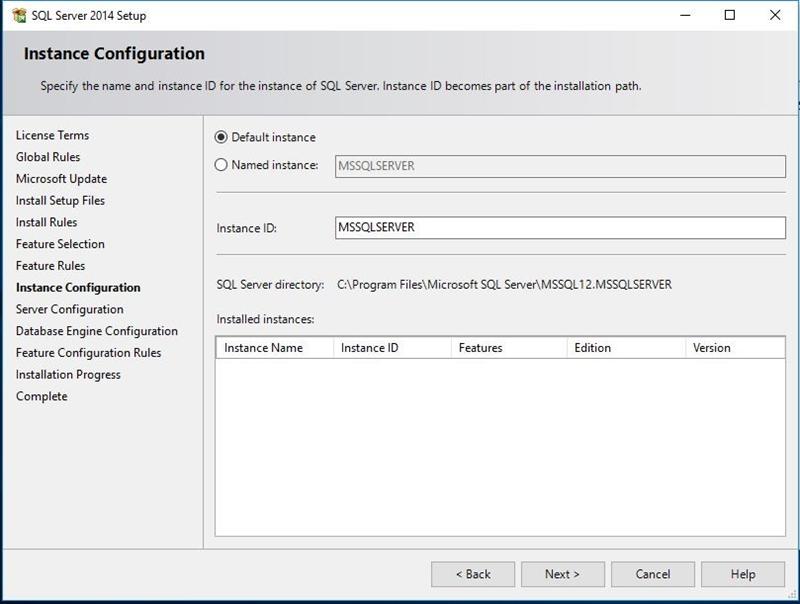Screen dimensions: 800x604
Task: Minimize the setup window
Action: [683, 15]
